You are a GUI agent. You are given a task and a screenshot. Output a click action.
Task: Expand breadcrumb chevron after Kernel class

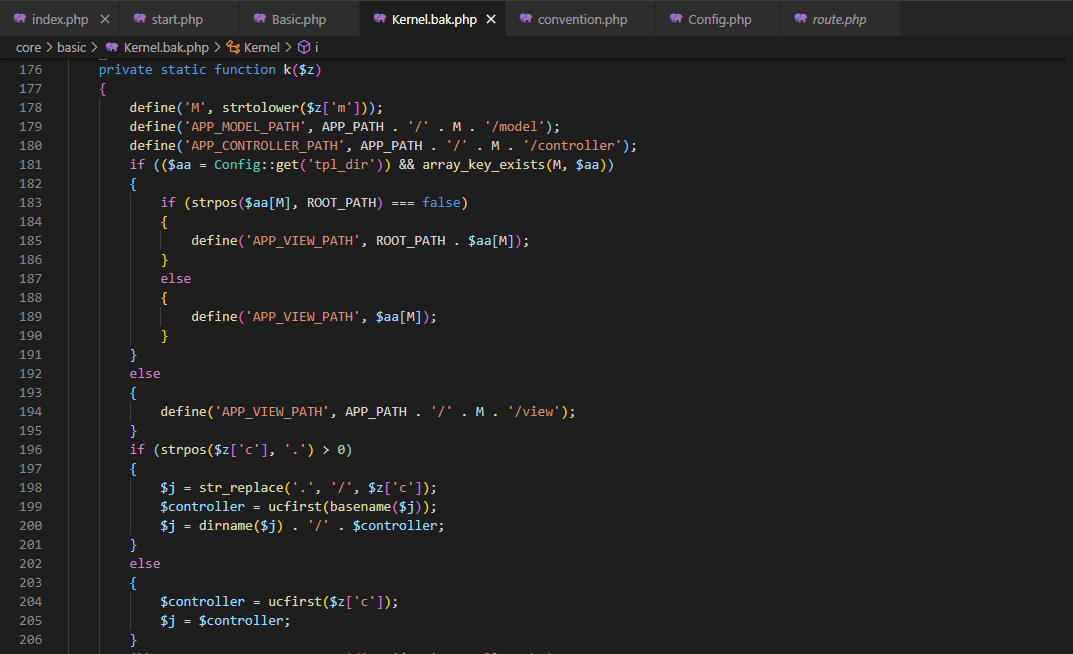(x=288, y=47)
